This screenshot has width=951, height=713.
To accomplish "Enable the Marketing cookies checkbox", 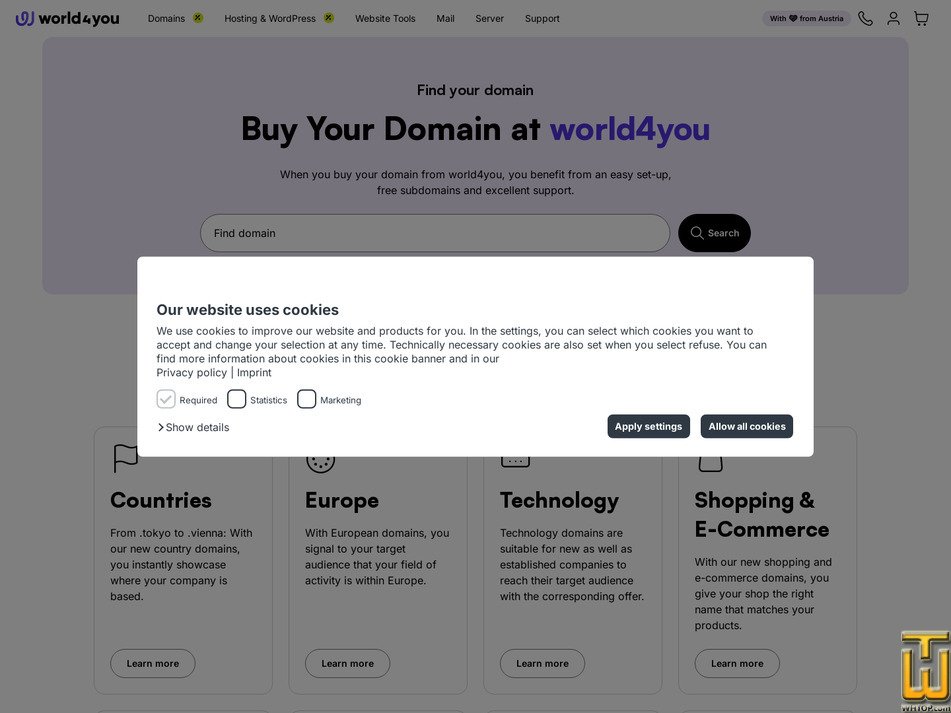I will (x=307, y=398).
